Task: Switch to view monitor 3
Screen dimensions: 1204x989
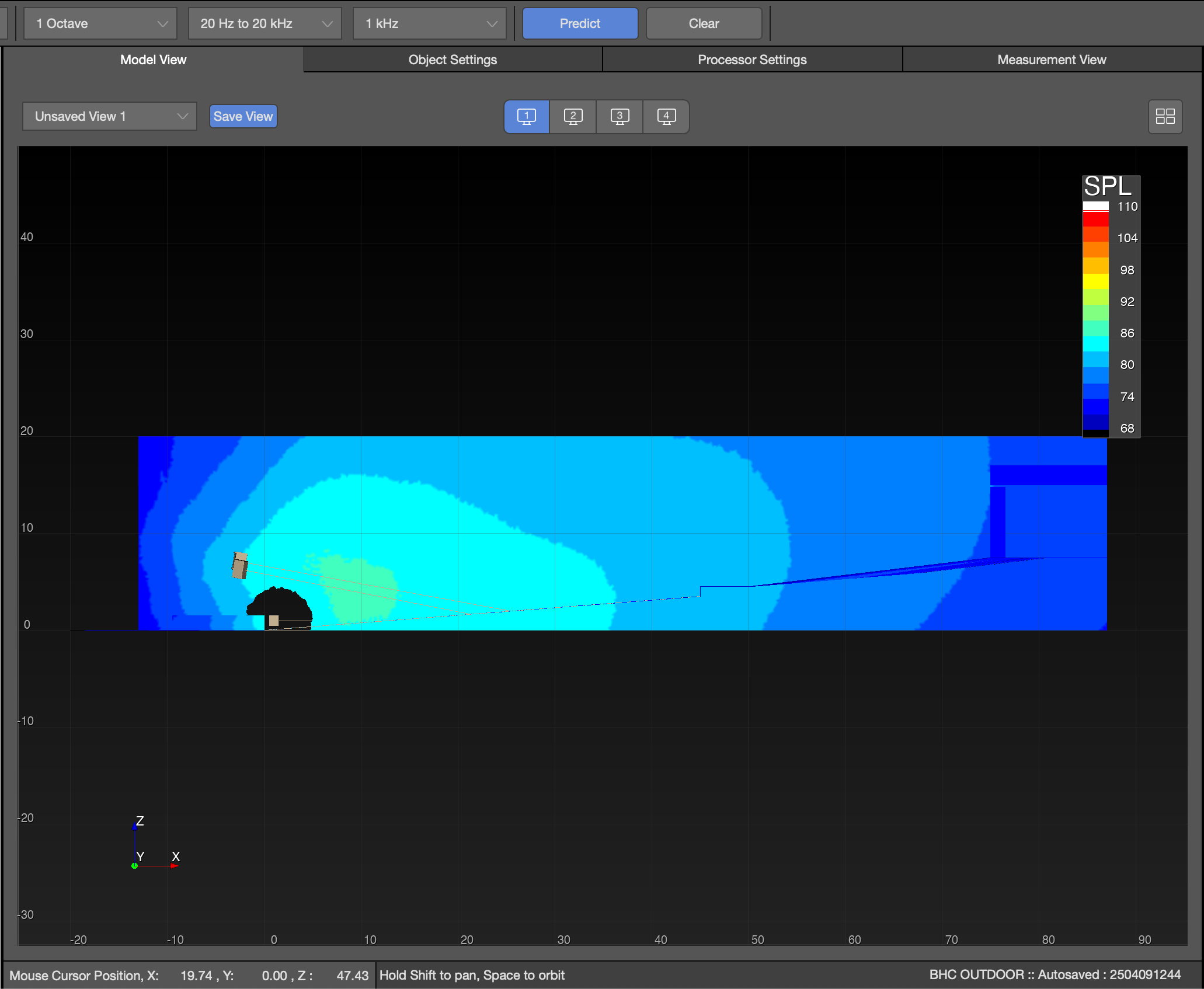Action: pyautogui.click(x=620, y=116)
